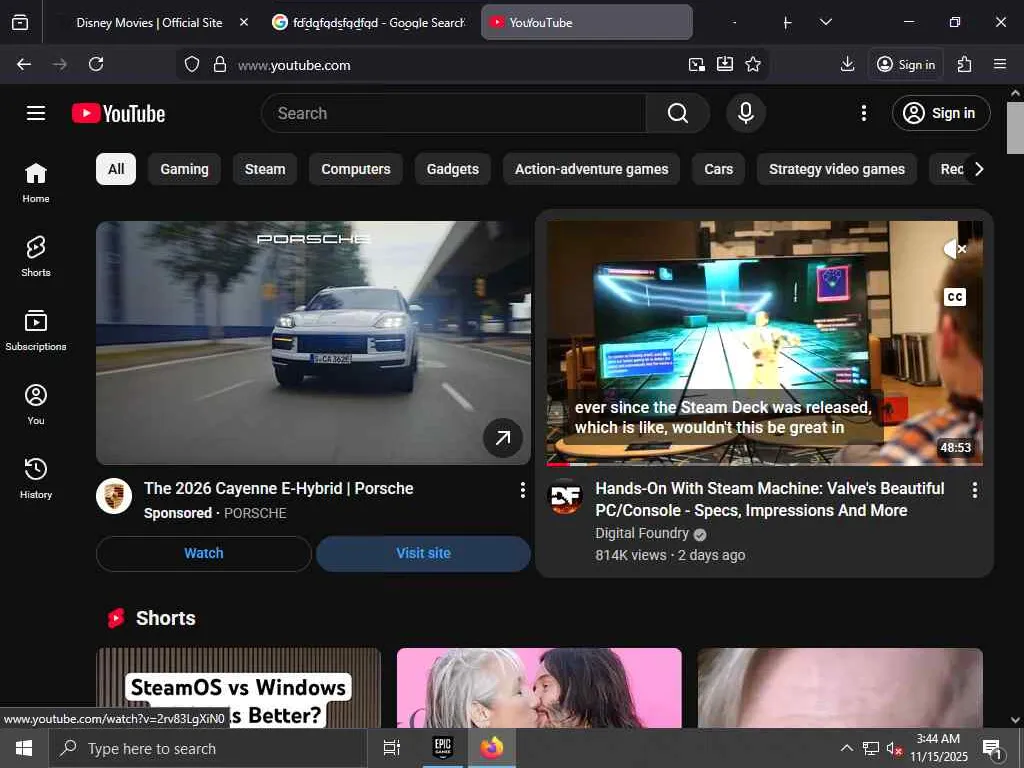Select the Gadgets filter chip
The image size is (1024, 768).
click(x=453, y=169)
